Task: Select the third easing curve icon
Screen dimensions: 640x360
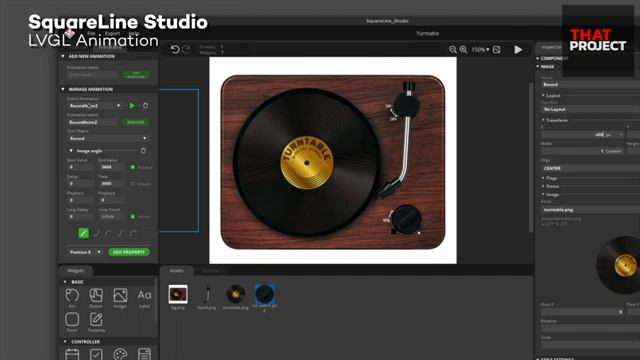Action: point(108,233)
